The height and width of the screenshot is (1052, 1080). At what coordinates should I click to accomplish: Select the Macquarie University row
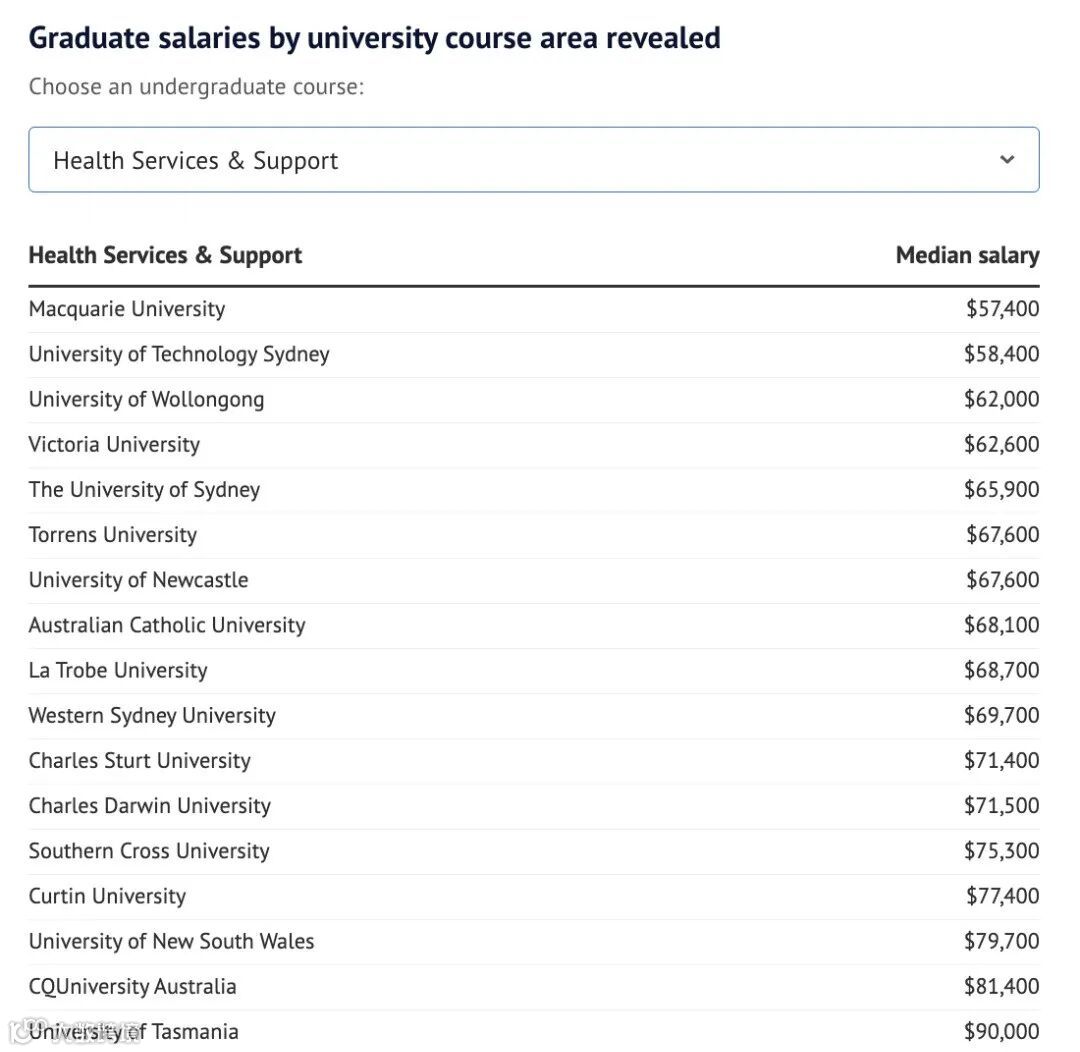point(127,309)
